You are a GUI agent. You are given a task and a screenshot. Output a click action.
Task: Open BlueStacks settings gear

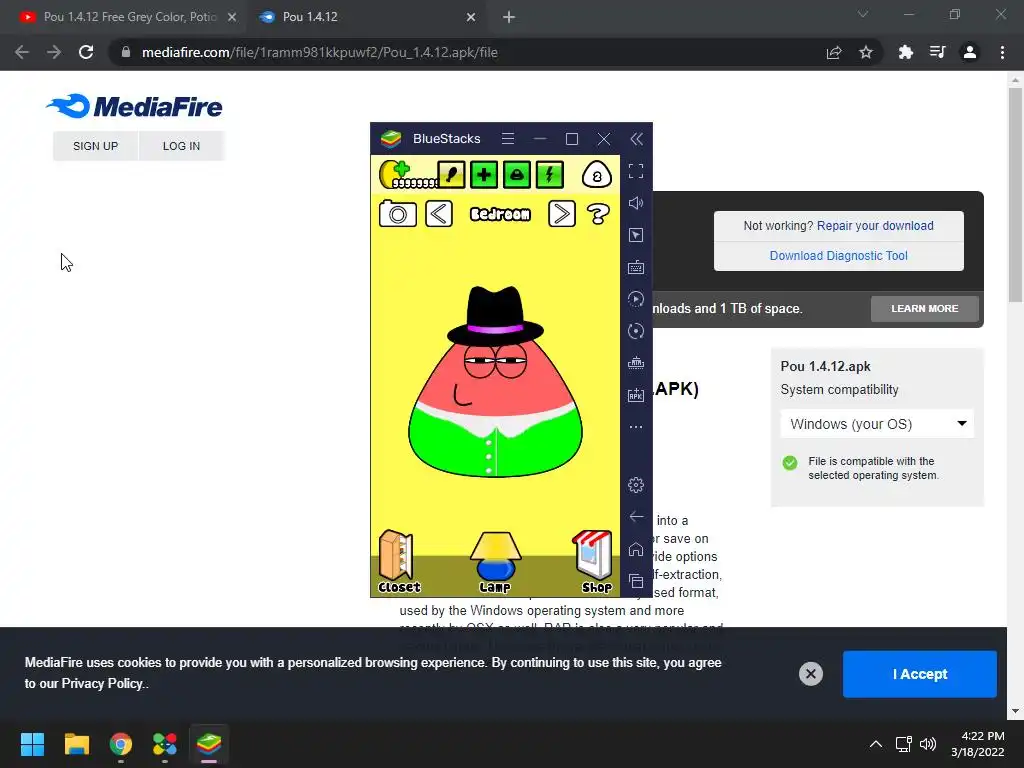coord(636,485)
